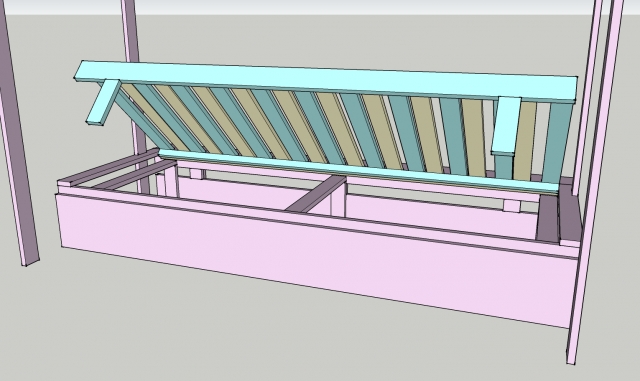Select the tan slat beside the cyan block
640x381 pixels.
tap(524, 141)
